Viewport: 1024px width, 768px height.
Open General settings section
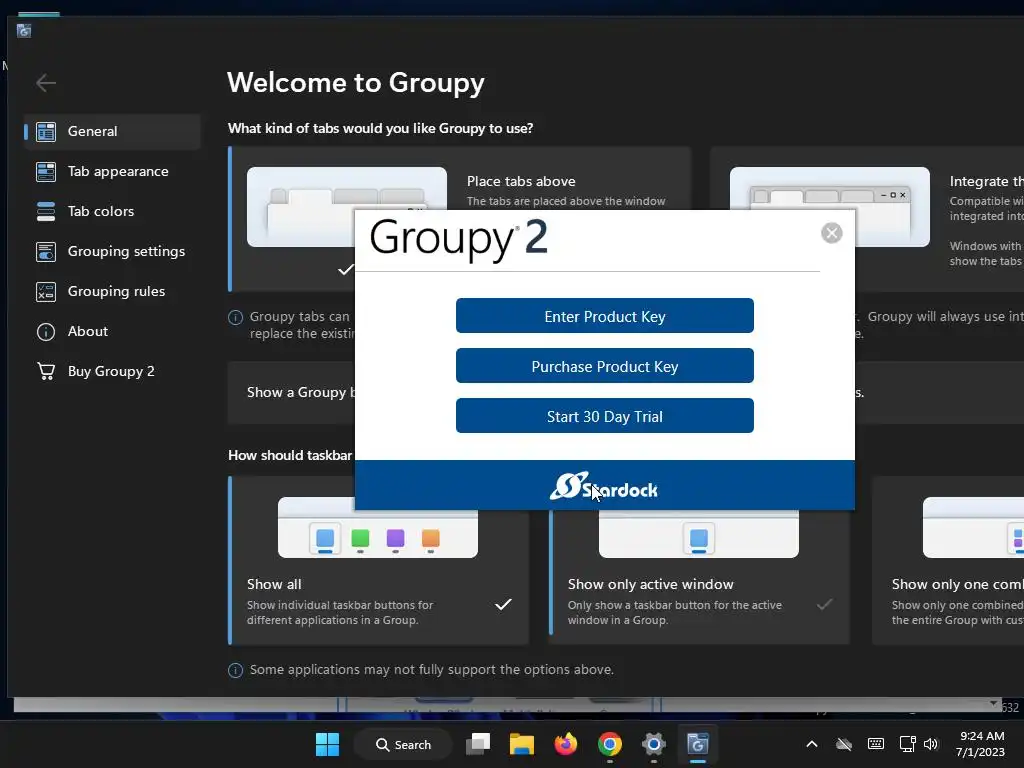[x=112, y=131]
